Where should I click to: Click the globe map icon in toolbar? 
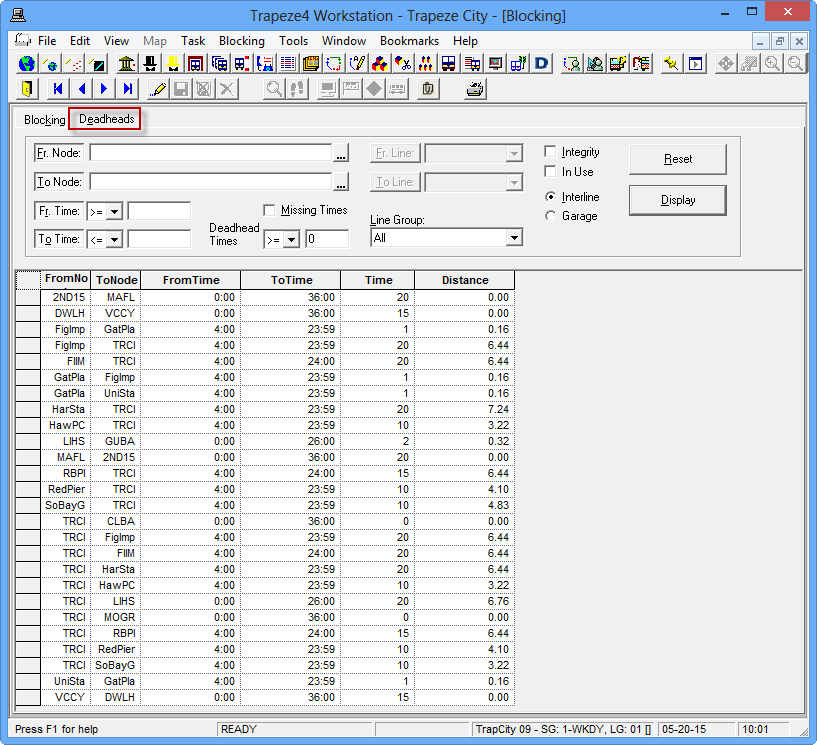[27, 64]
